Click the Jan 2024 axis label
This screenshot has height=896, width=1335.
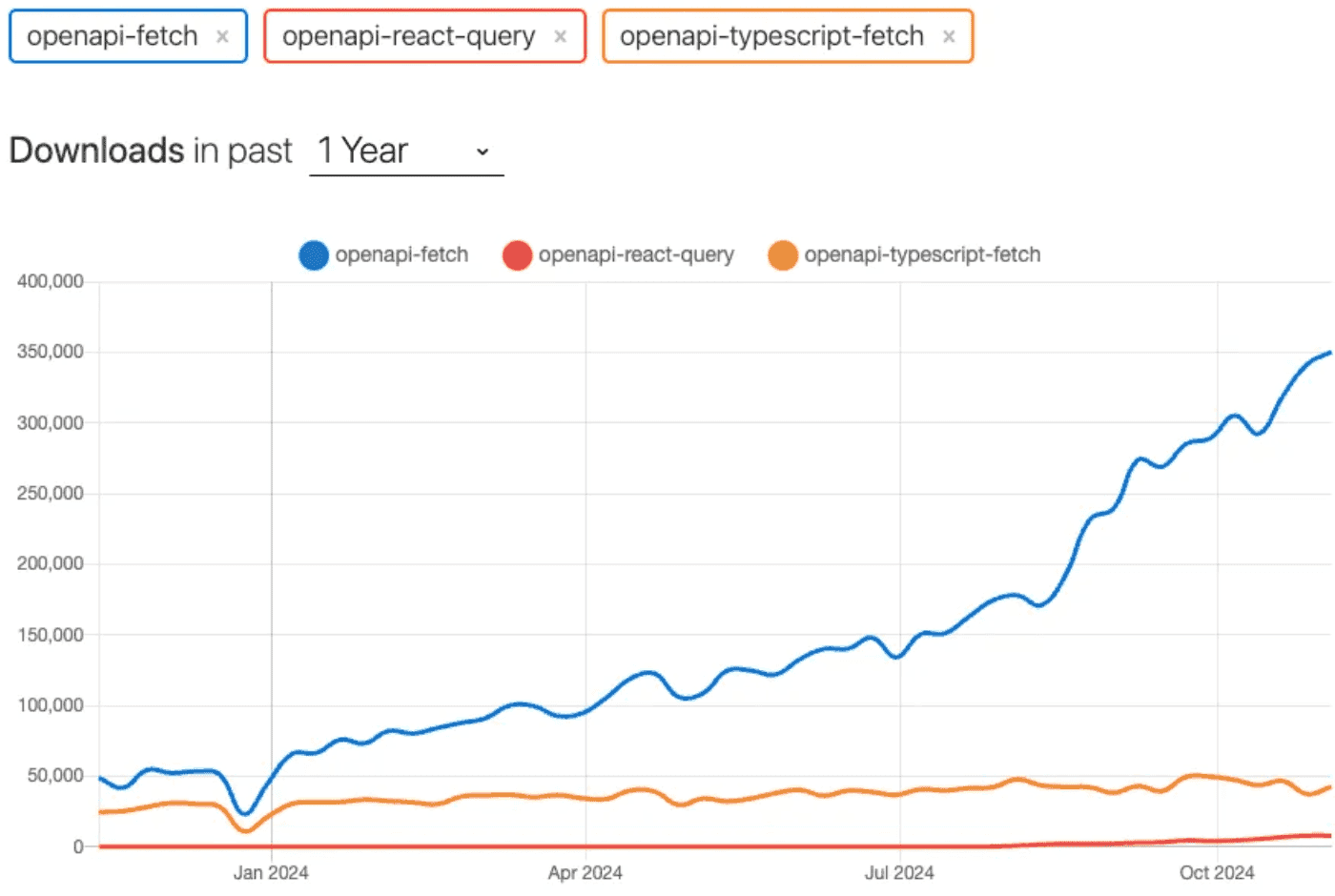pyautogui.click(x=271, y=872)
